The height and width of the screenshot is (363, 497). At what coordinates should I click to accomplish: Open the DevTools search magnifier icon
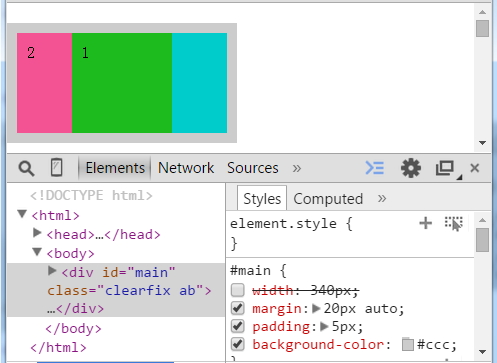point(26,168)
